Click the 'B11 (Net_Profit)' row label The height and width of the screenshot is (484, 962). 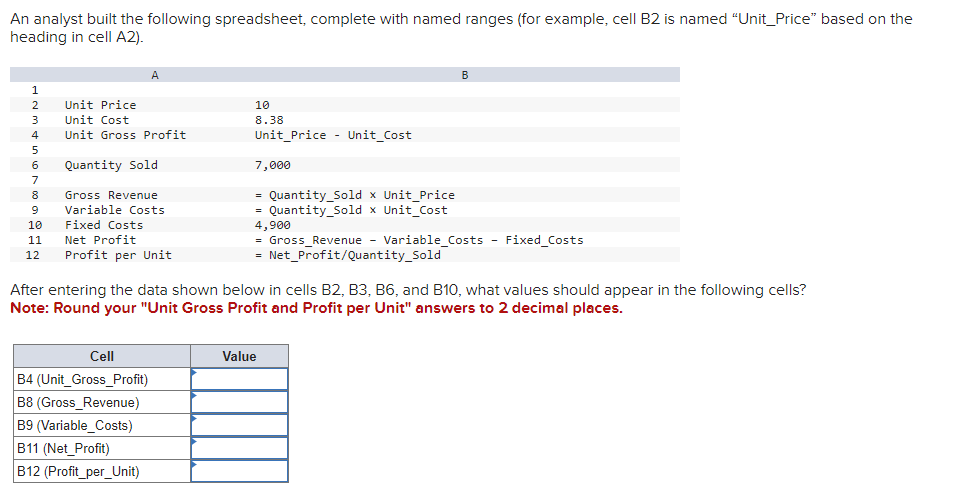click(x=63, y=448)
